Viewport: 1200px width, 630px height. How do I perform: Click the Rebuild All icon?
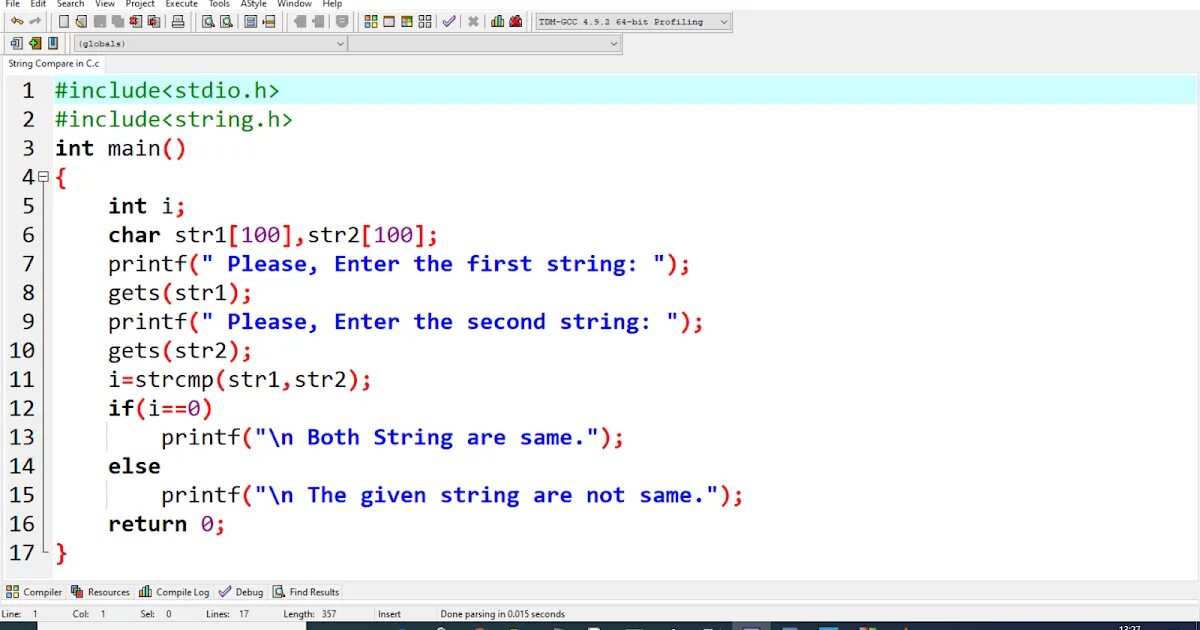coord(425,21)
